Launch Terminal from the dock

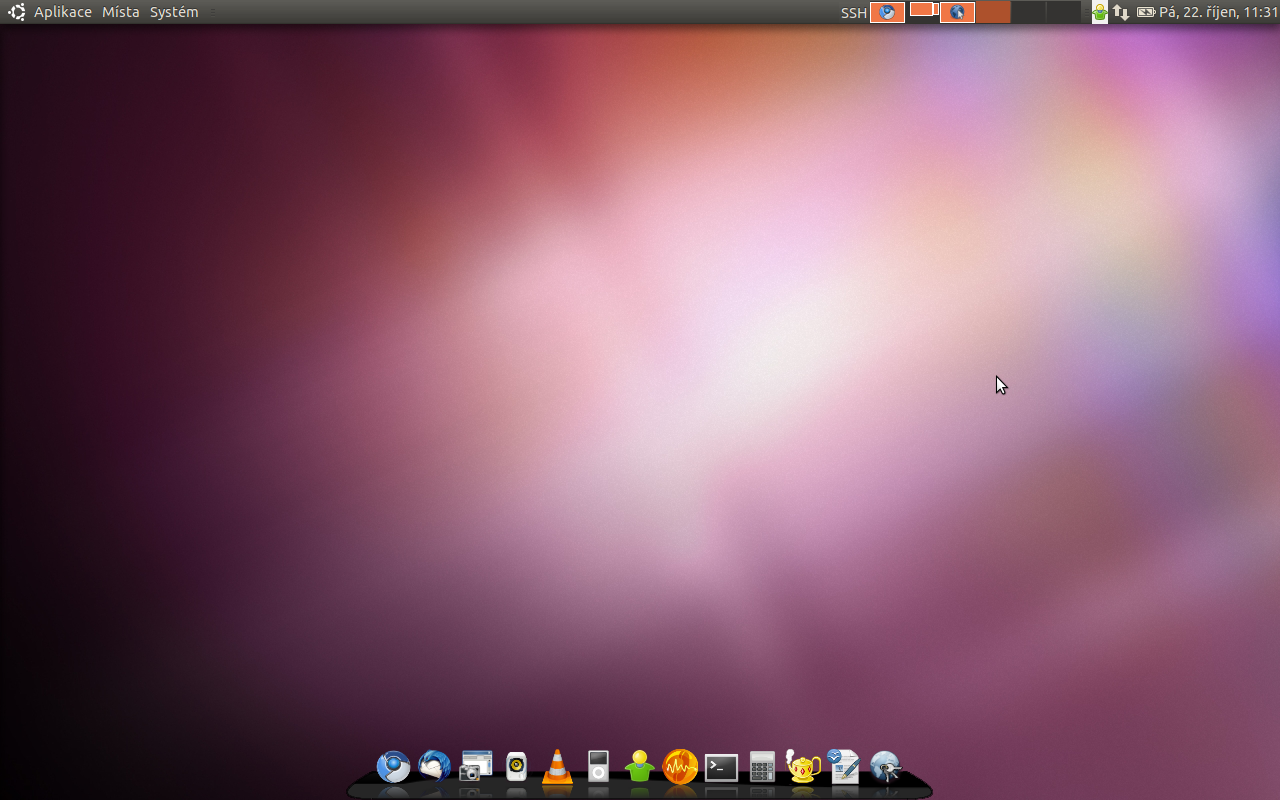click(x=721, y=767)
